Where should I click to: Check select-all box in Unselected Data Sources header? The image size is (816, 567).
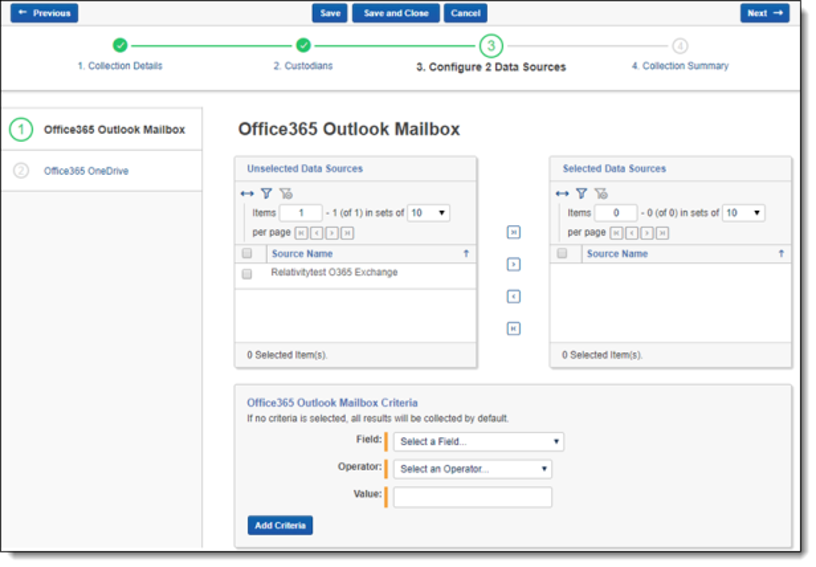point(247,253)
